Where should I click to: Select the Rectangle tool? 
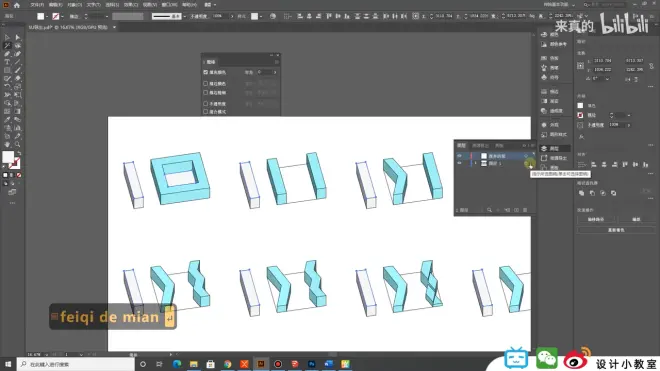tap(7, 70)
